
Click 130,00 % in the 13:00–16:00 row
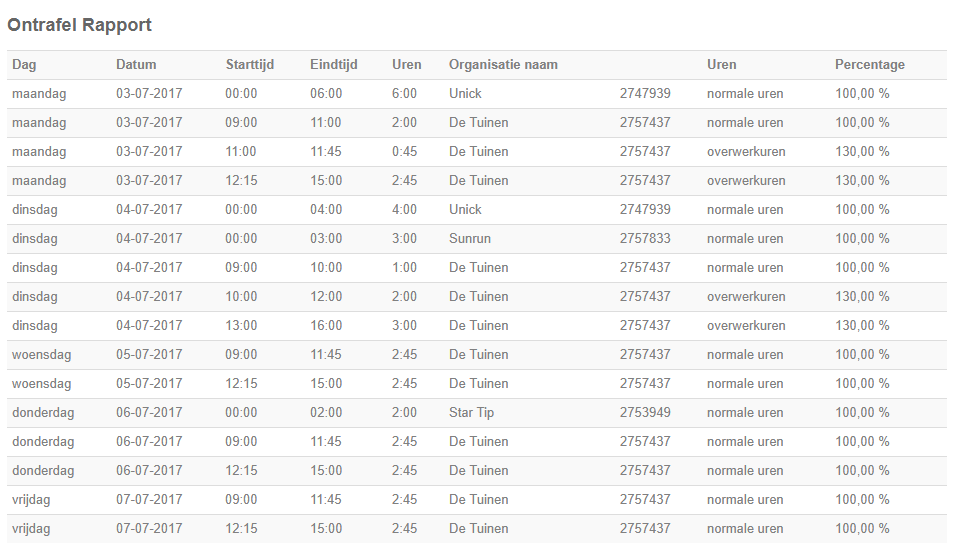click(x=862, y=326)
